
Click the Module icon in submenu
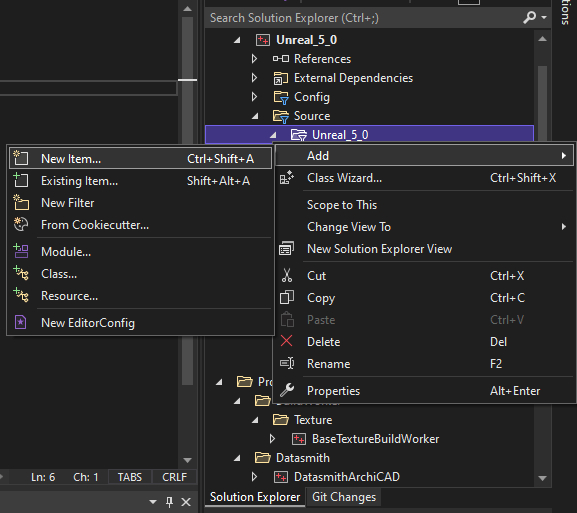pos(21,251)
